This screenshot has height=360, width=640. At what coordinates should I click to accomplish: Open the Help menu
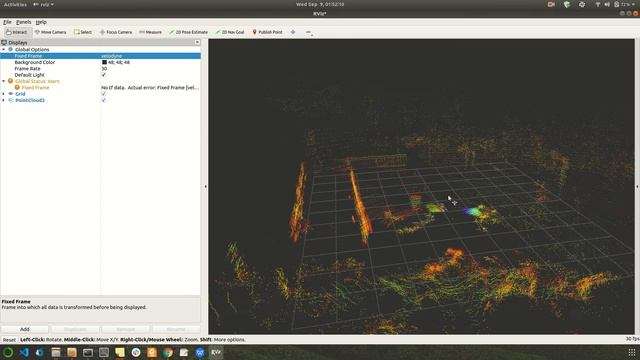click(x=41, y=22)
